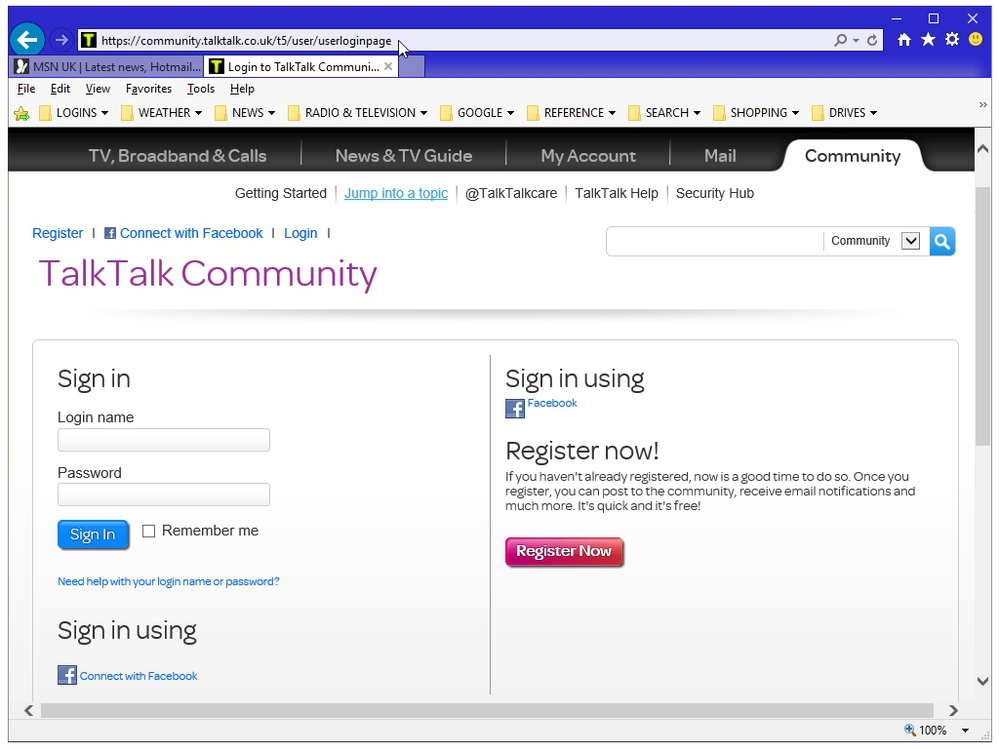999x749 pixels.
Task: Open the GOOGLE favorites folder dropdown
Action: point(477,113)
